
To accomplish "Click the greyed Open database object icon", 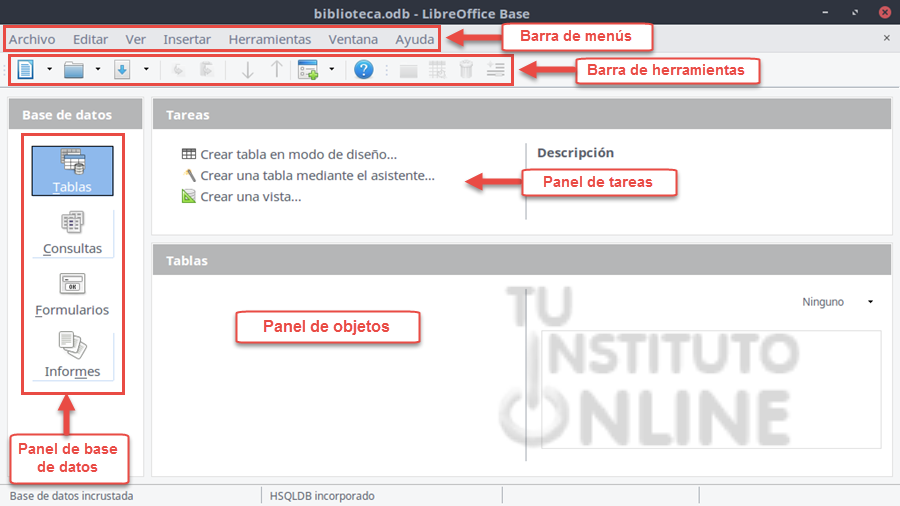I will 408,71.
